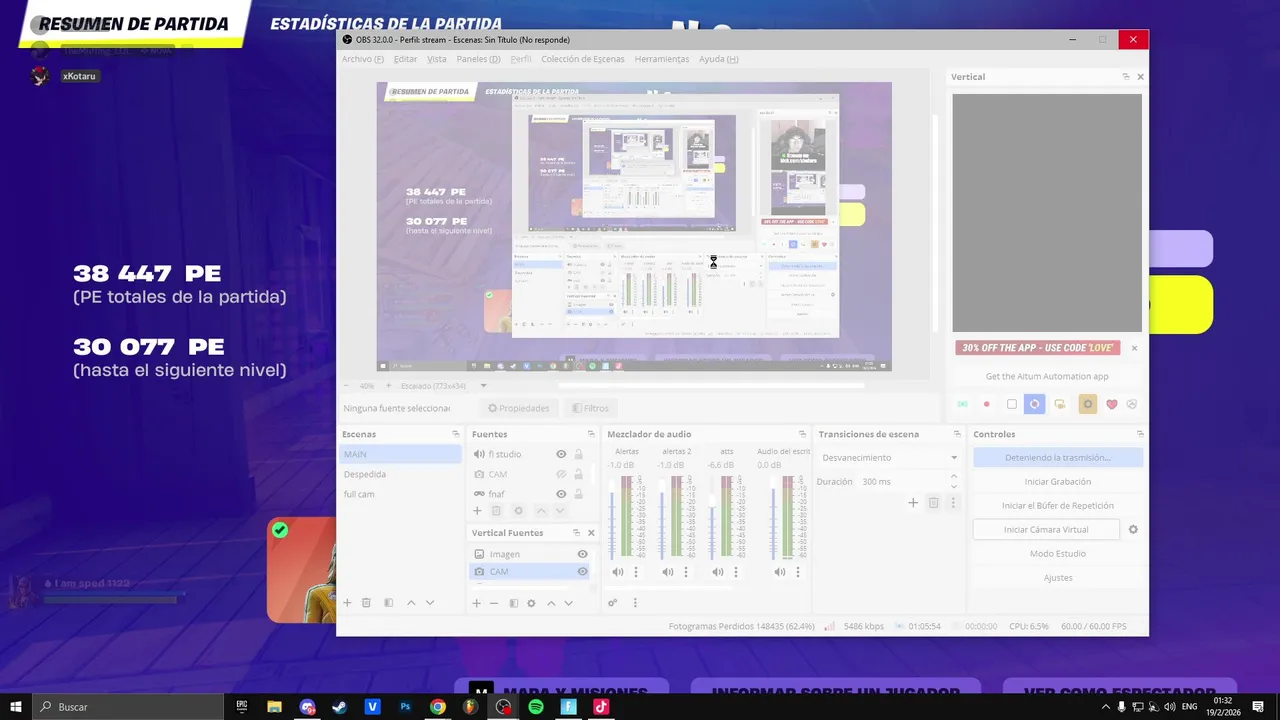
Task: Open the Colección de Escenas menu
Action: tap(583, 59)
